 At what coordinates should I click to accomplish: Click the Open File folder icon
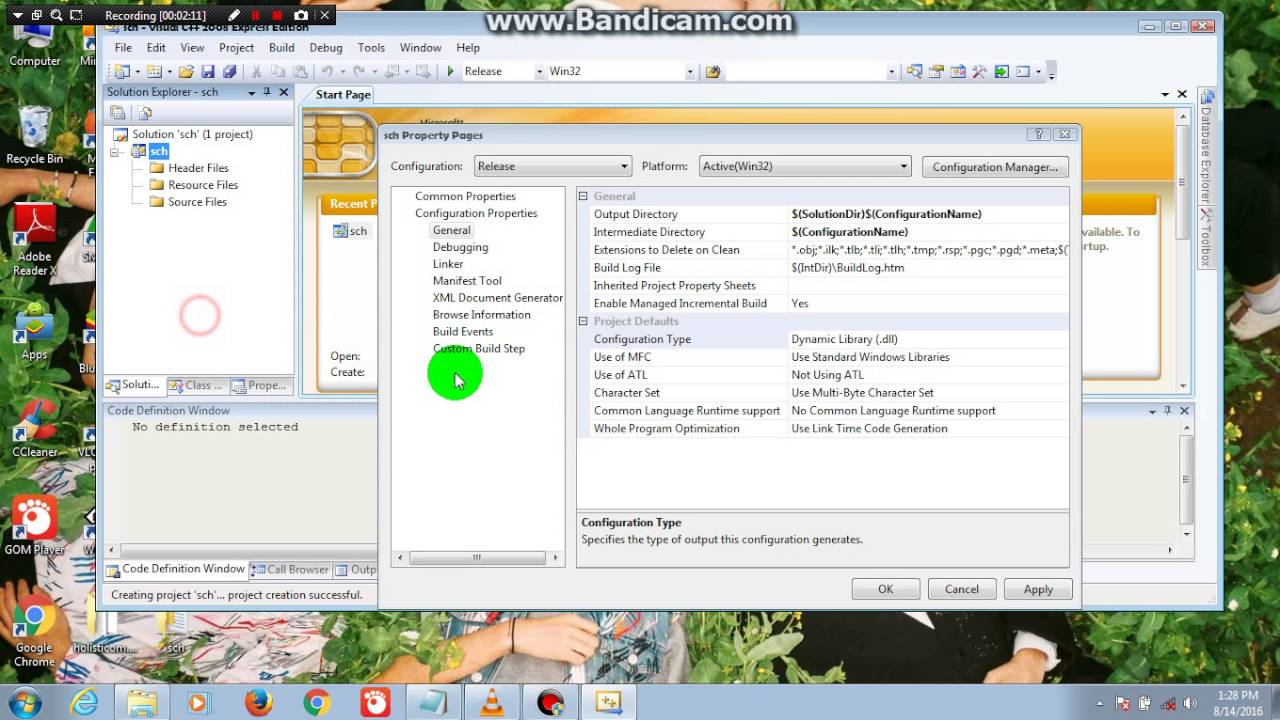click(x=186, y=71)
